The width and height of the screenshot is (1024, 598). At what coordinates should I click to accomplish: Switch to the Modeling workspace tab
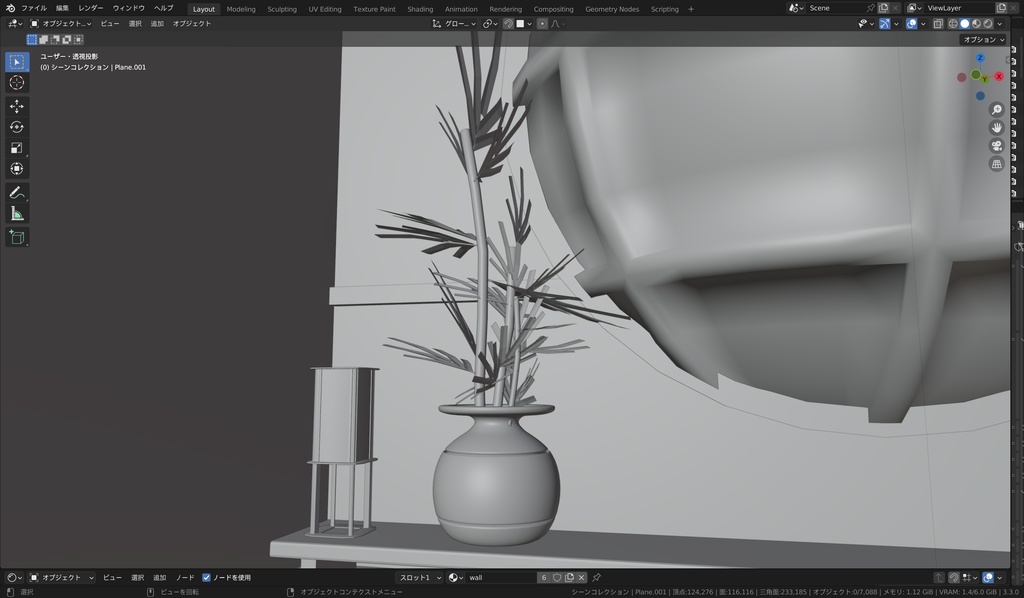241,9
